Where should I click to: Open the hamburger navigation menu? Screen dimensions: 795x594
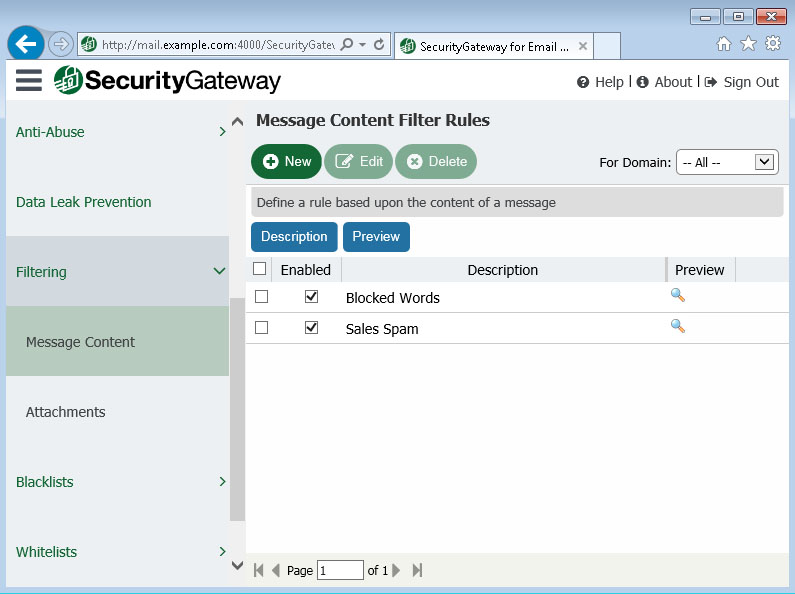click(x=28, y=81)
